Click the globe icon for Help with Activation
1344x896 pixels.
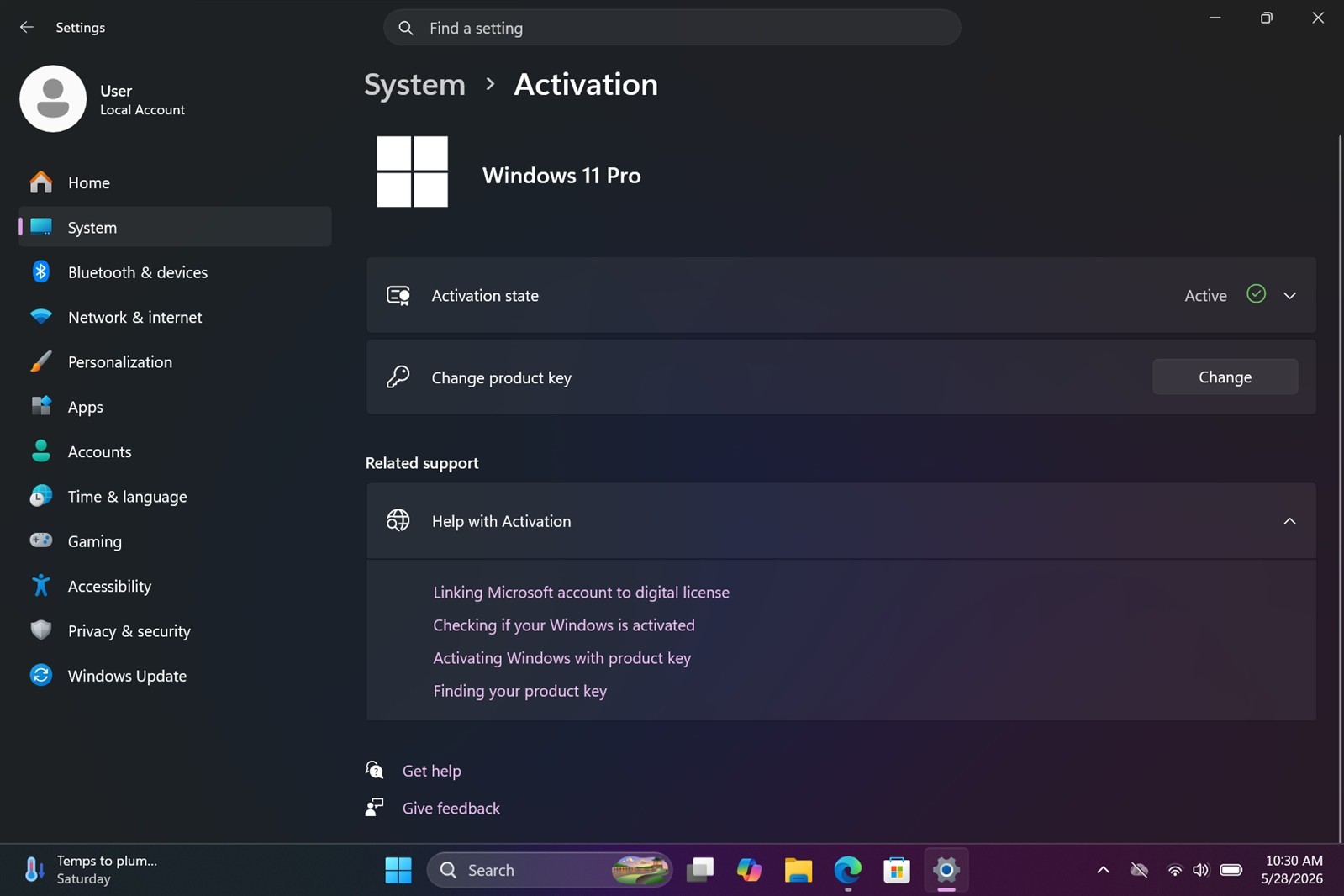pyautogui.click(x=398, y=520)
